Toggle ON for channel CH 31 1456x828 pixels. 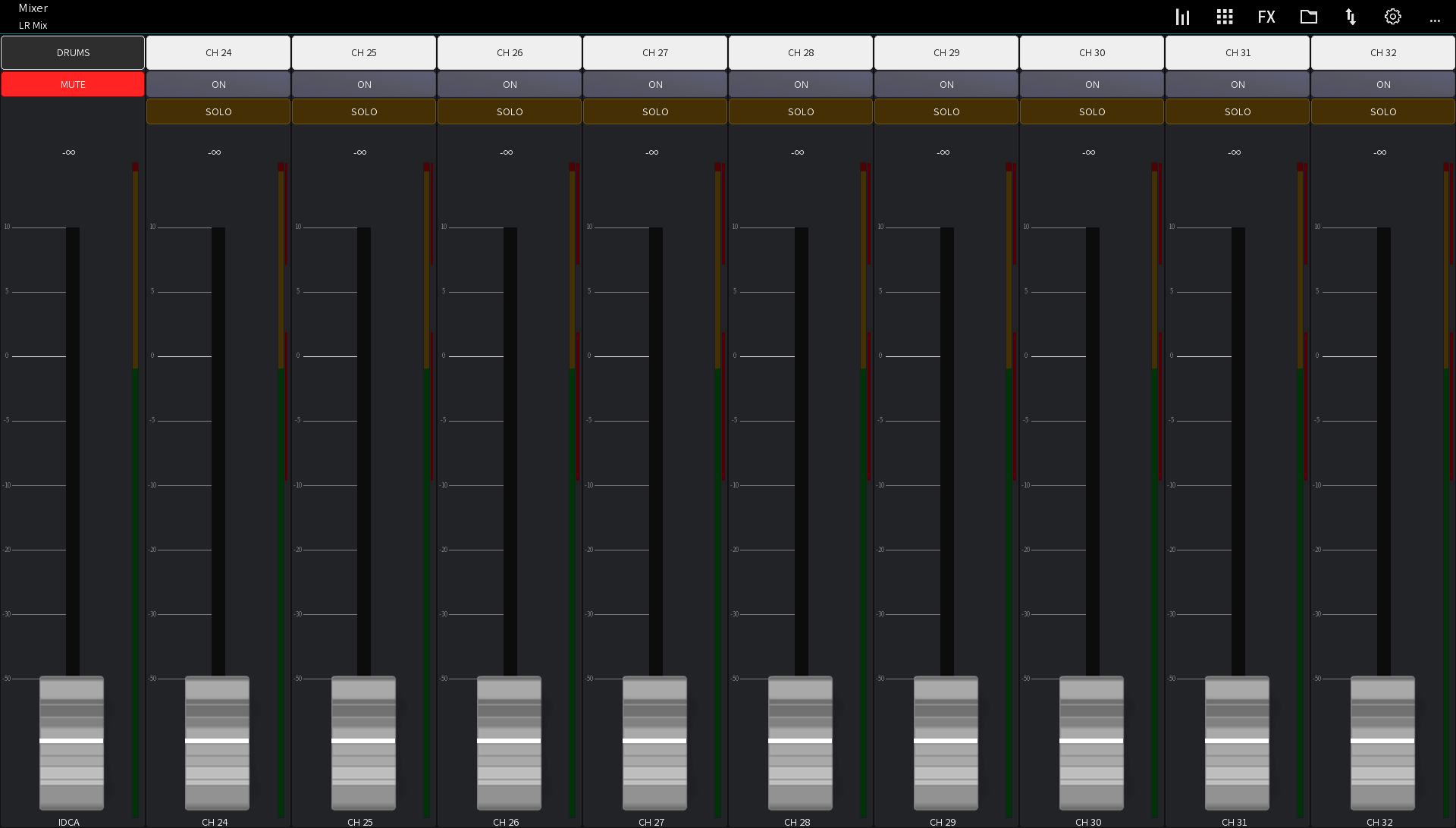pyautogui.click(x=1237, y=84)
